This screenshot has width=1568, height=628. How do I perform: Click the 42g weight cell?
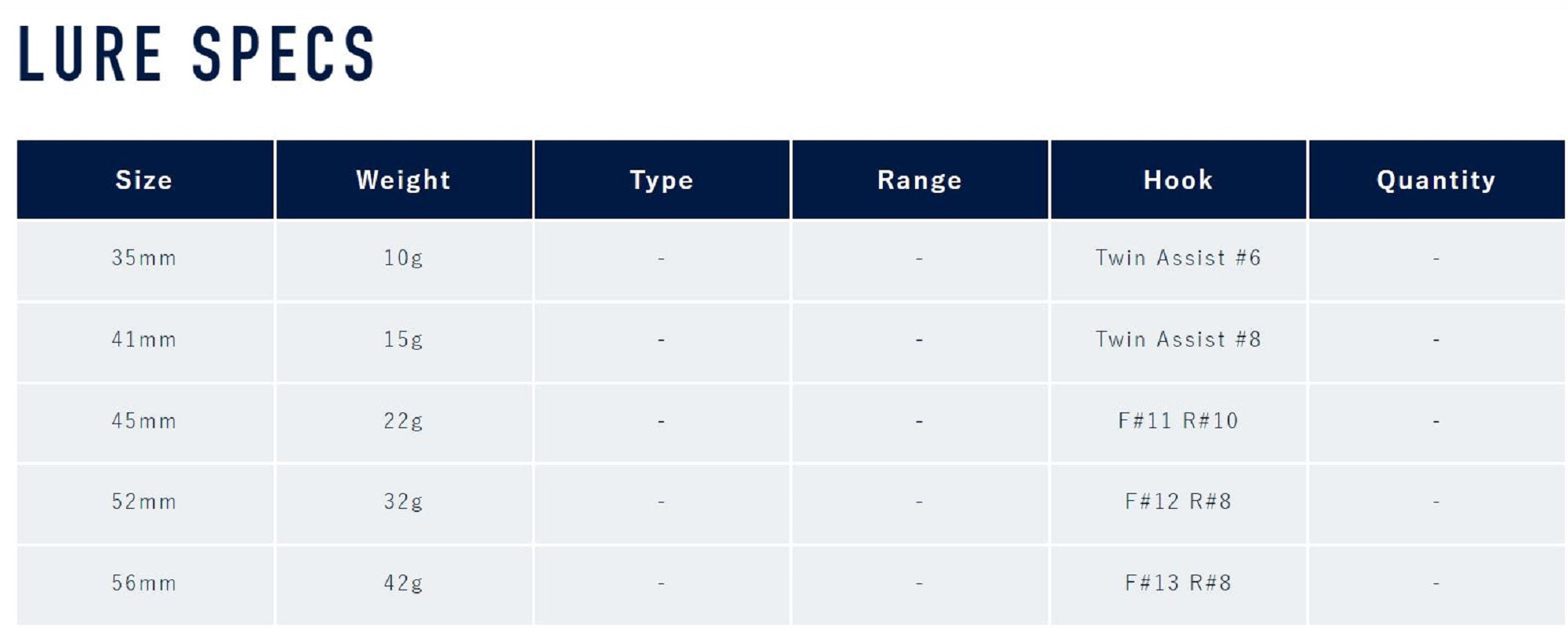pos(403,583)
